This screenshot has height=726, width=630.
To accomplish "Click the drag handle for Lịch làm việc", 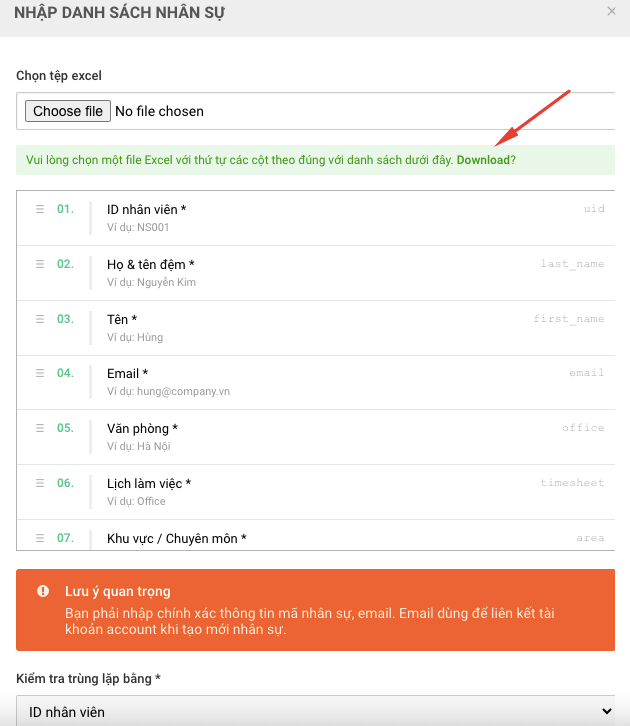I will click(x=40, y=483).
